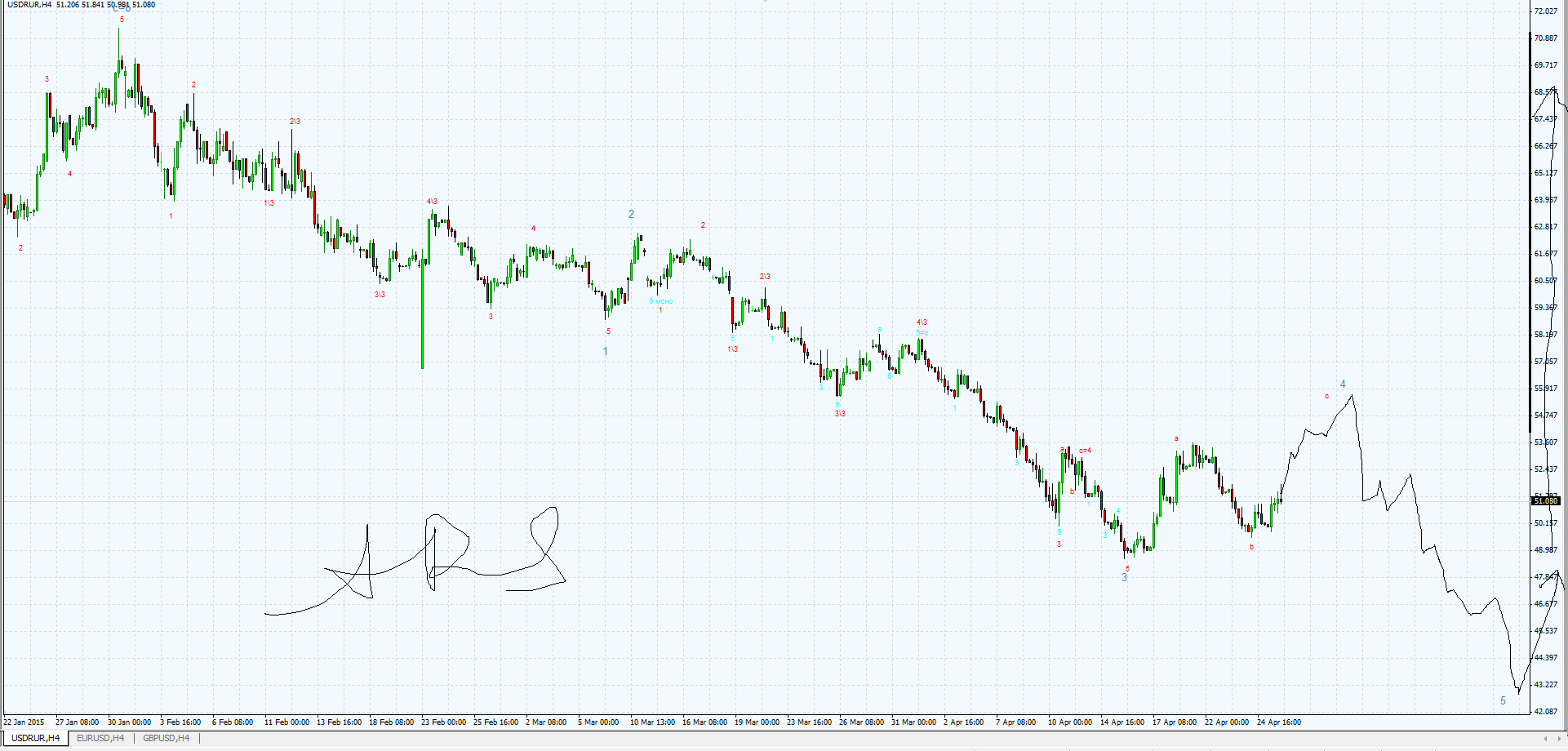Select the large blue wave label 3

click(1124, 577)
